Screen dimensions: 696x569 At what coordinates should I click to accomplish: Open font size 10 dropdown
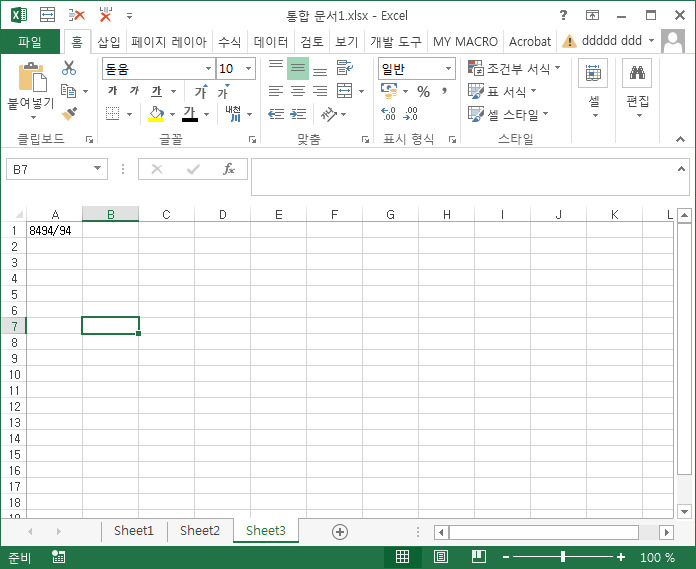click(x=248, y=68)
